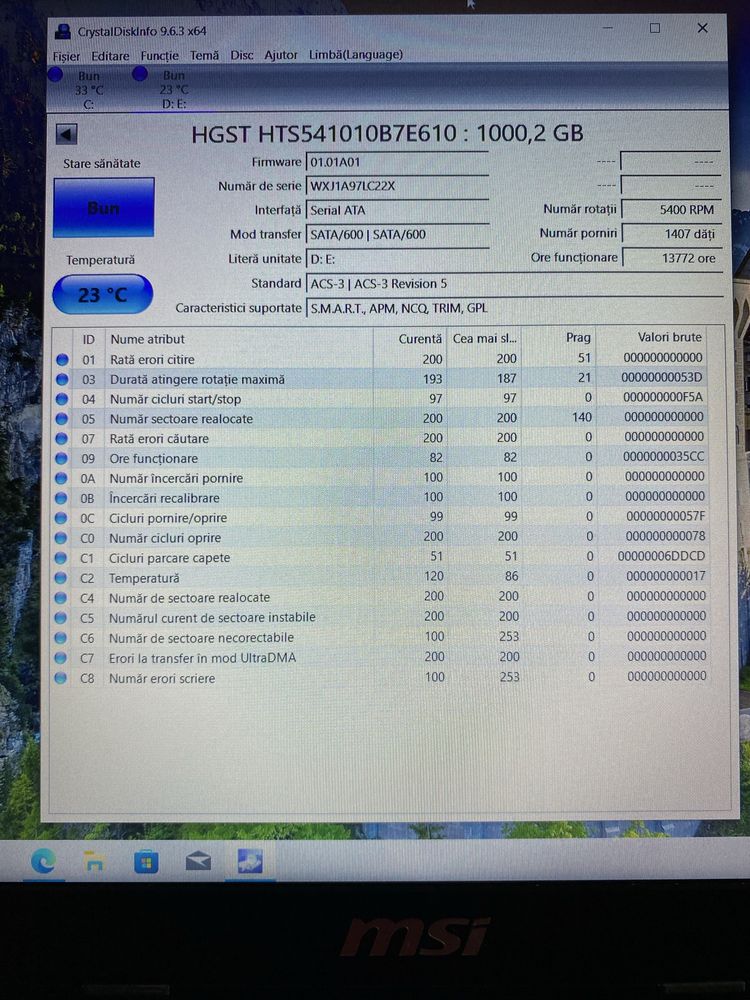Click the serial number field WXJ1A97LC22X

[397, 186]
